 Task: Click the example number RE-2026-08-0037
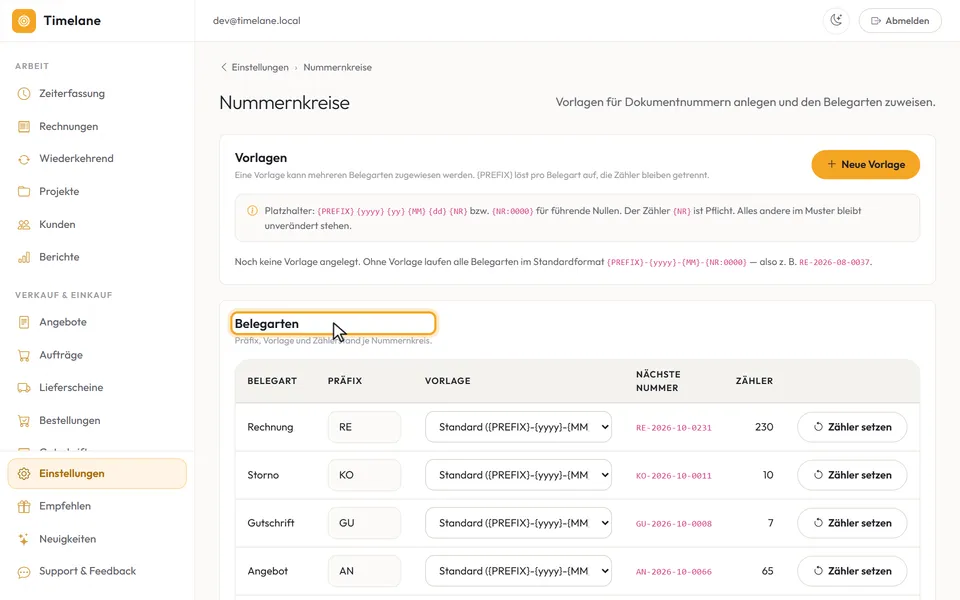coord(834,262)
